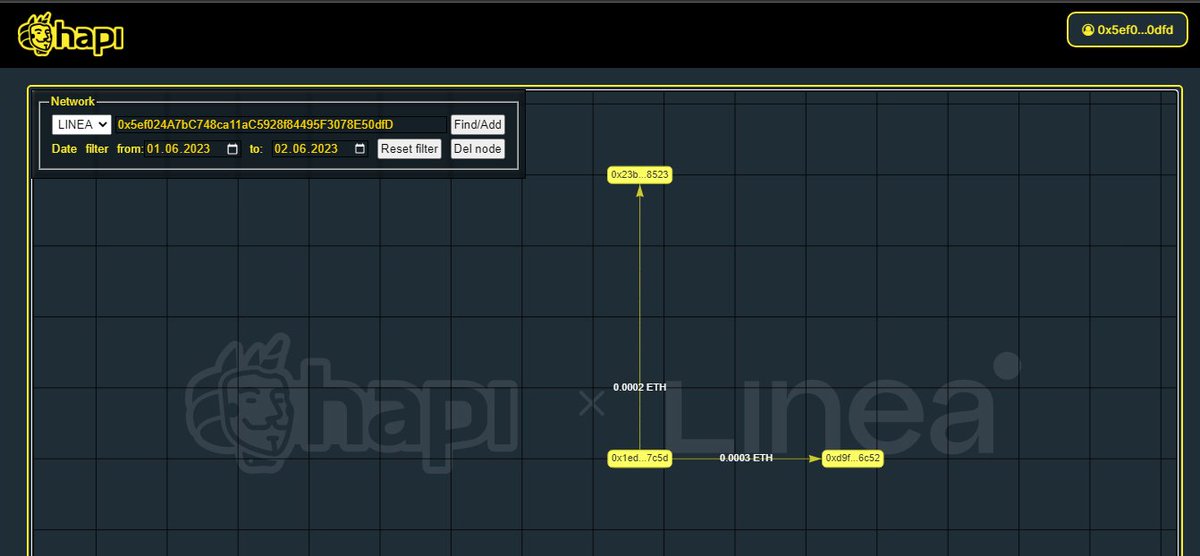Open the 0x5ef0...0dfd wallet account button
The width and height of the screenshot is (1200, 556).
pyautogui.click(x=1126, y=30)
